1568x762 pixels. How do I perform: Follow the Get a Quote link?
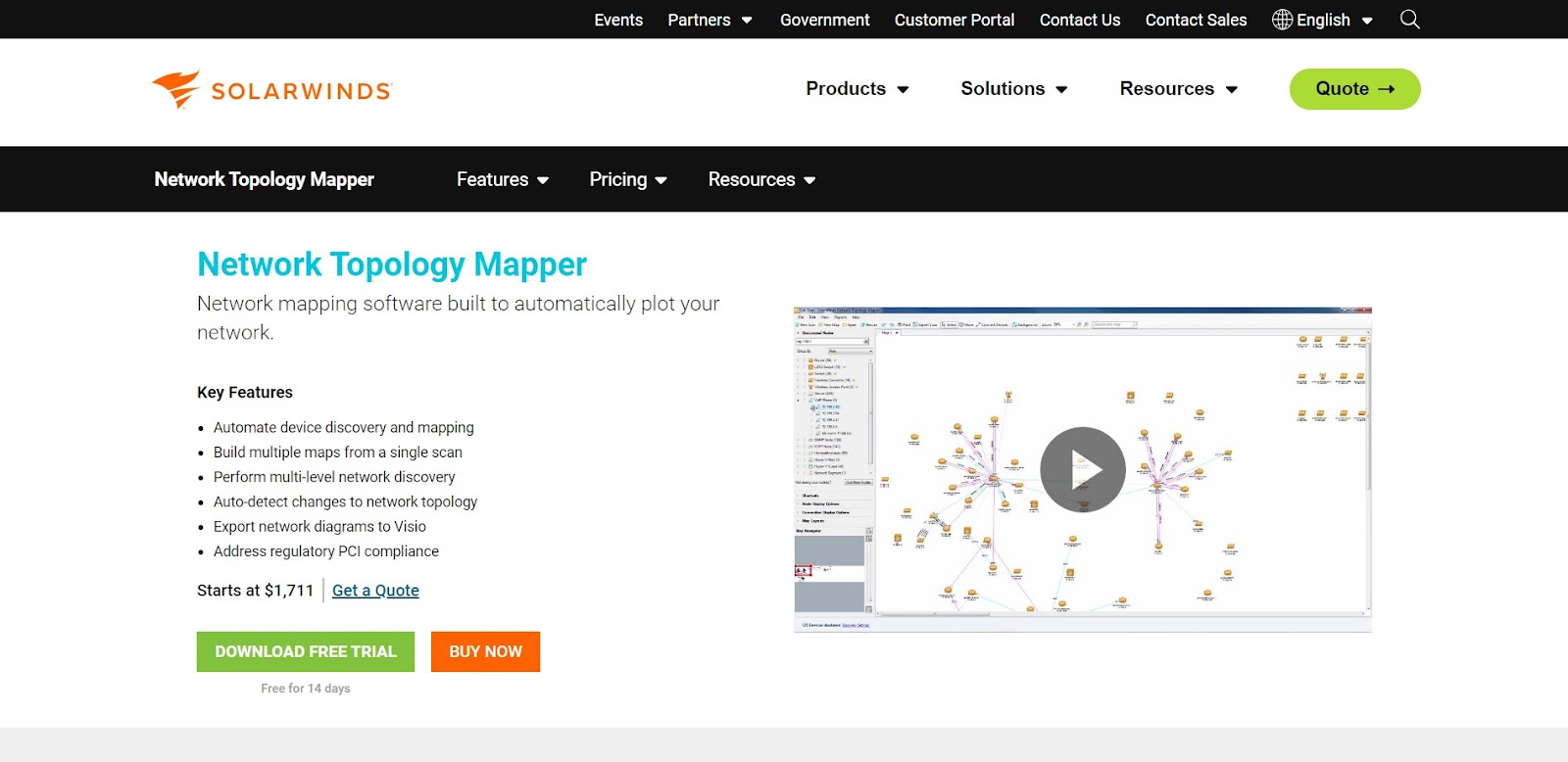click(x=375, y=591)
